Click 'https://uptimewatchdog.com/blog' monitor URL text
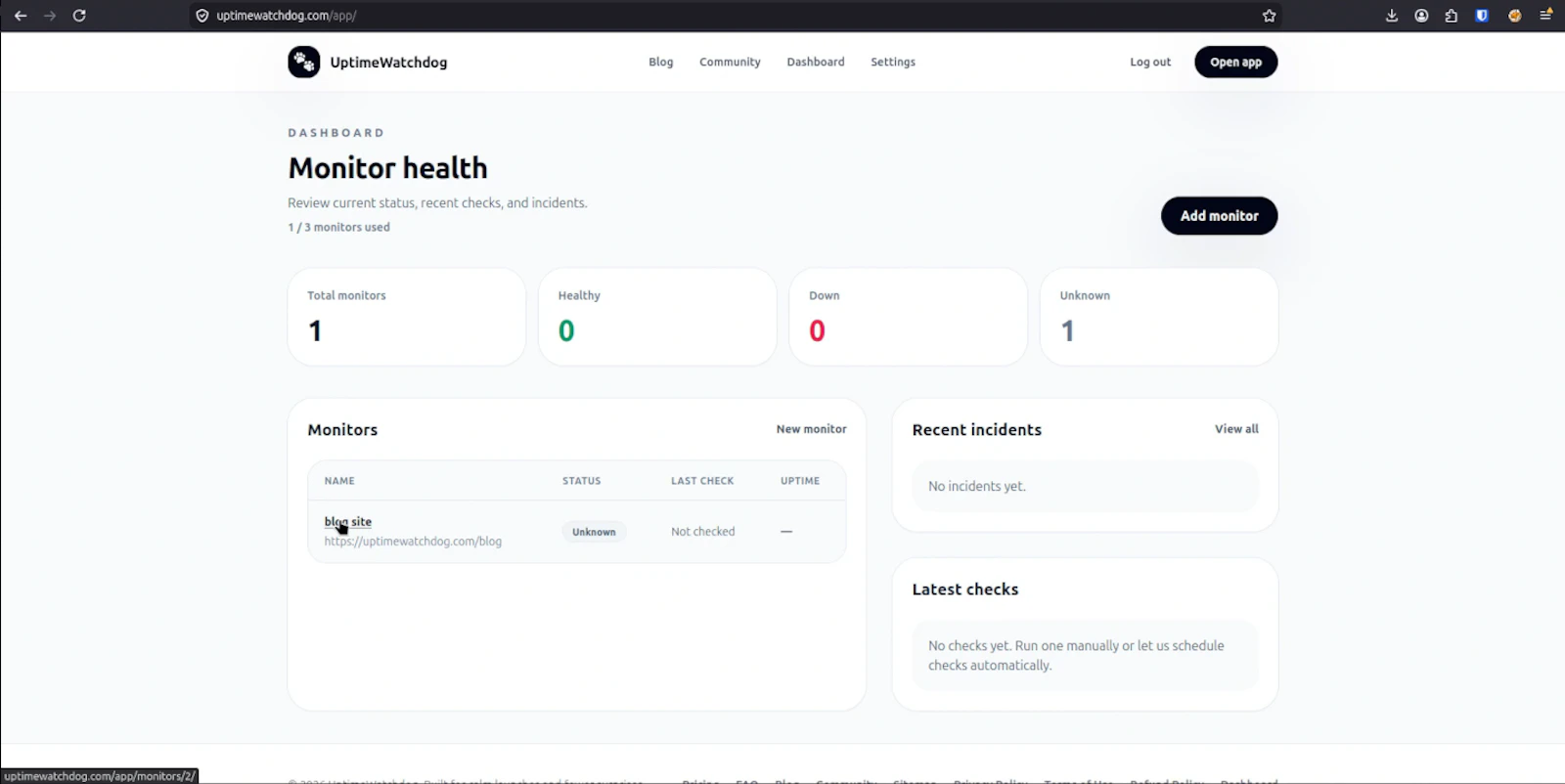Screen dimensions: 1565x784 pos(413,542)
